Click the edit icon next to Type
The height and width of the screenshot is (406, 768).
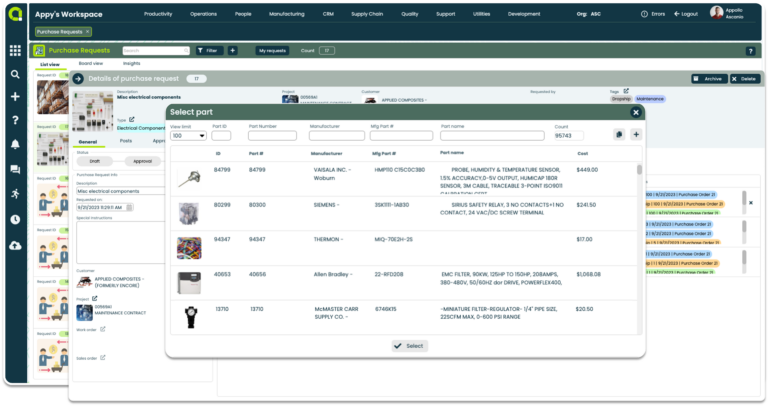(x=132, y=119)
